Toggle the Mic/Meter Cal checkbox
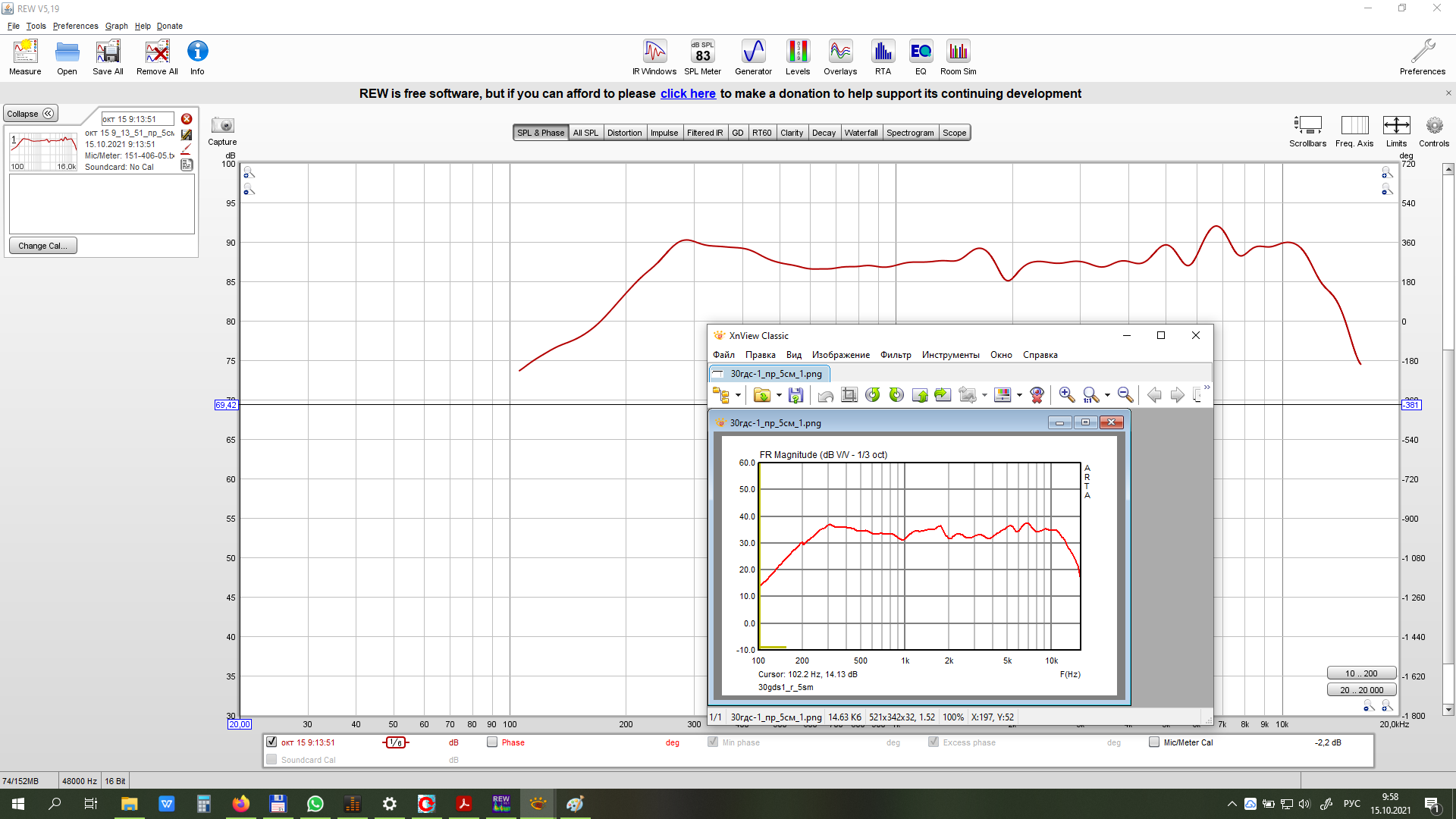Screen dimensions: 1456x819 tap(1154, 742)
